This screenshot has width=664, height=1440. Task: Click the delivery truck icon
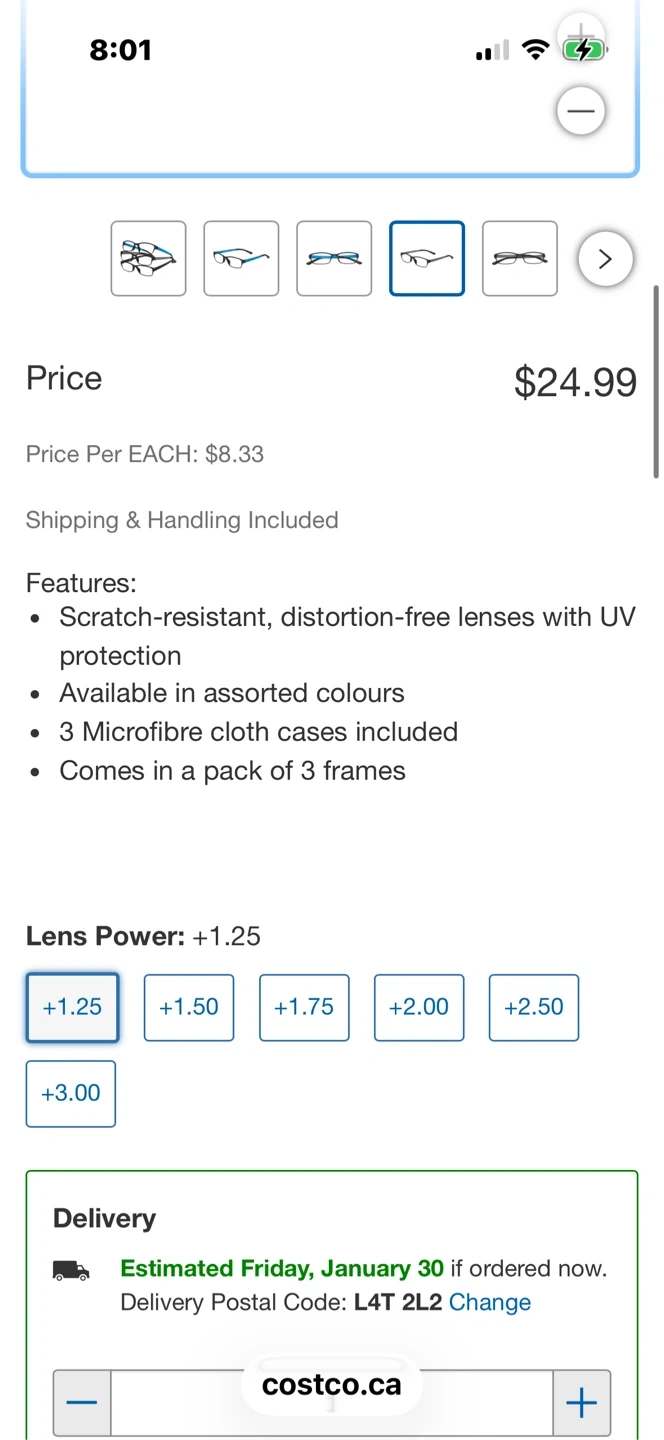[71, 1271]
